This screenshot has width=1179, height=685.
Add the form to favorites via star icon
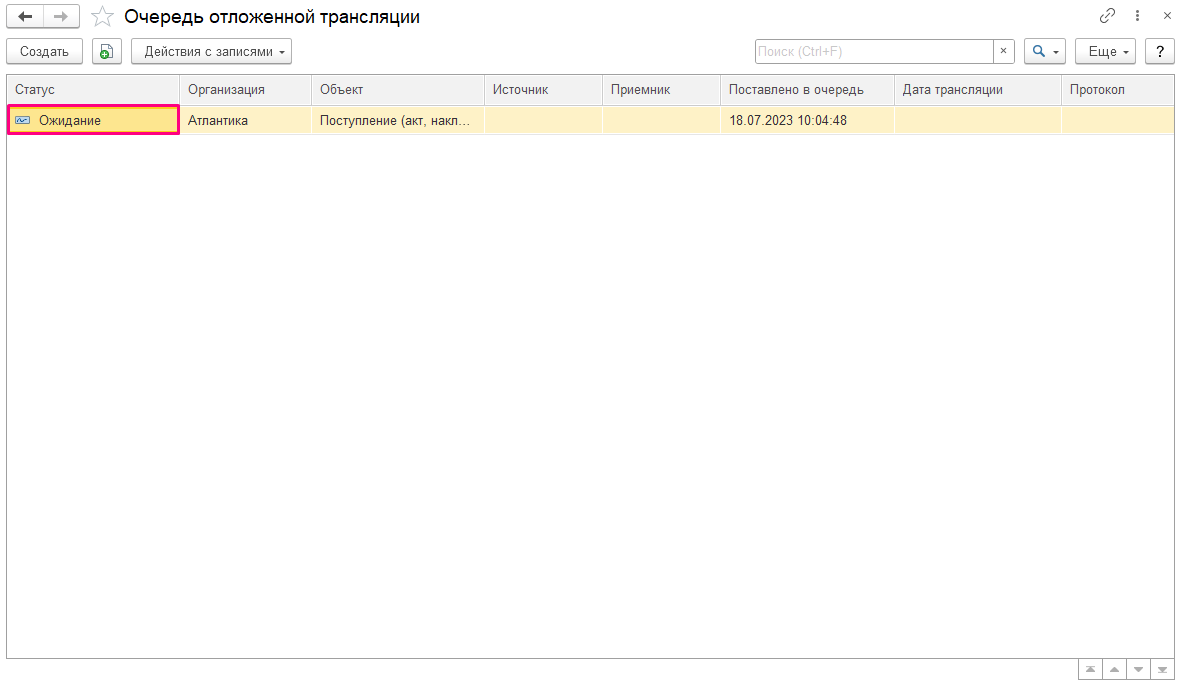102,16
